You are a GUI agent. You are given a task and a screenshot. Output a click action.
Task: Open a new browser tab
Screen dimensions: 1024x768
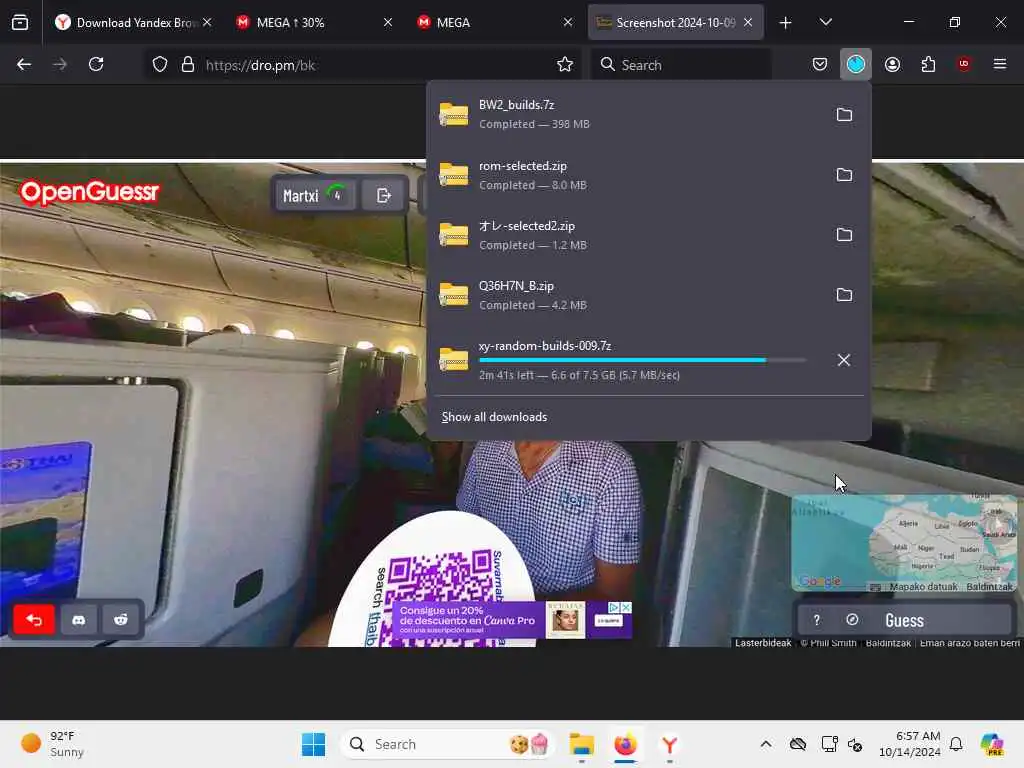[x=785, y=23]
